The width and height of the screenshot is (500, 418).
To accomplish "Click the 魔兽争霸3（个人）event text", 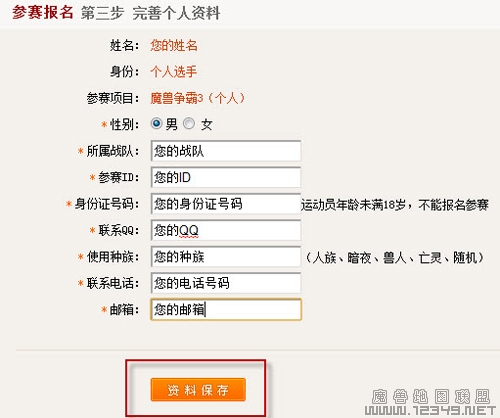I will [197, 98].
